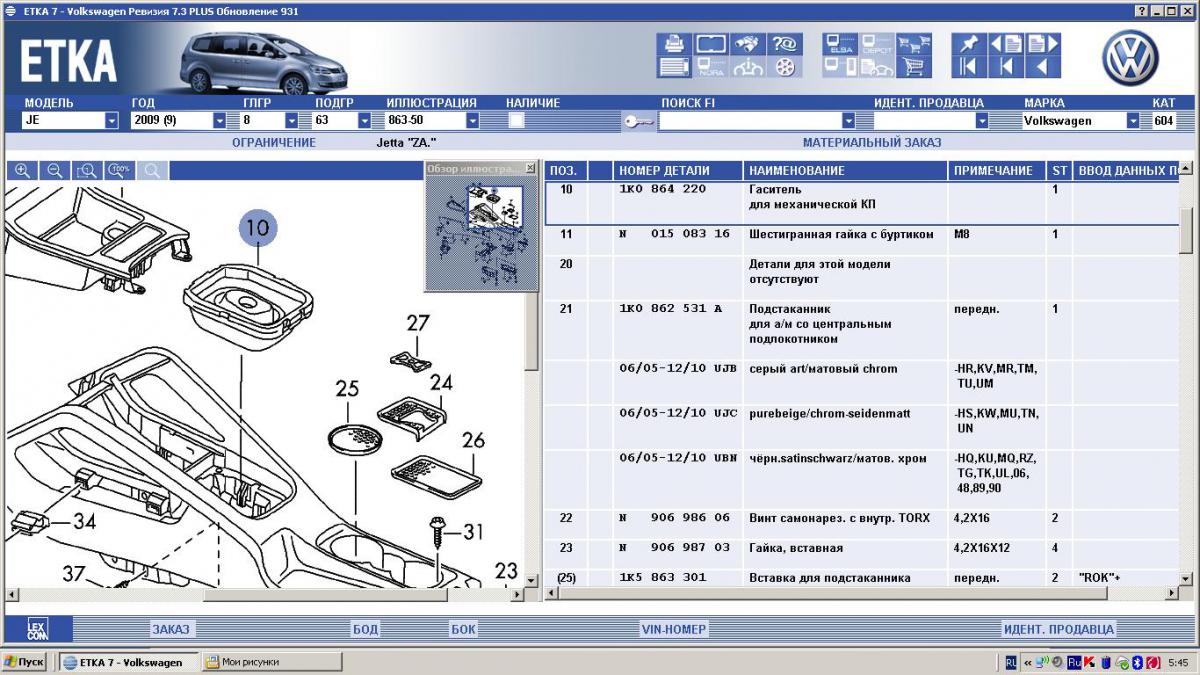Click the ОГРАНИЧЕНИЕ label link

274,142
